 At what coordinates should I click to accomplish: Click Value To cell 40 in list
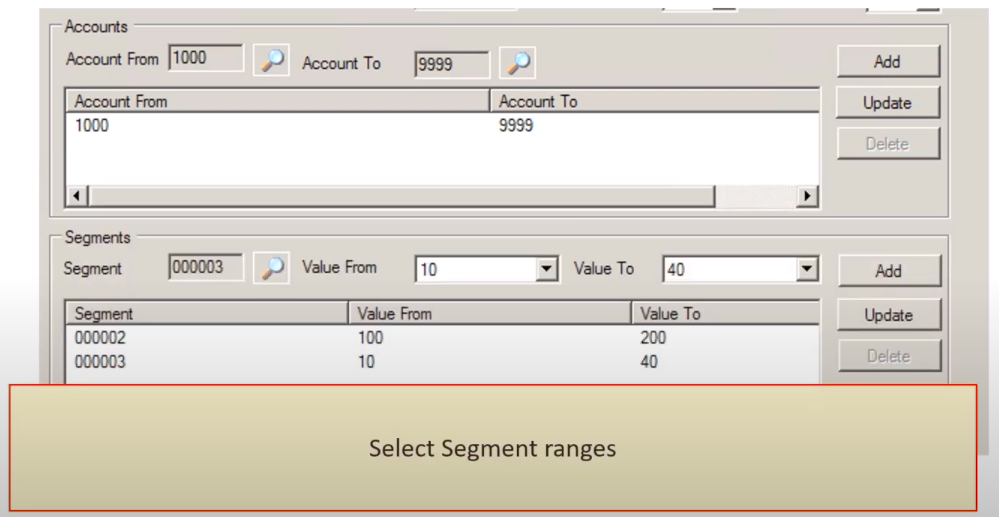click(x=649, y=362)
